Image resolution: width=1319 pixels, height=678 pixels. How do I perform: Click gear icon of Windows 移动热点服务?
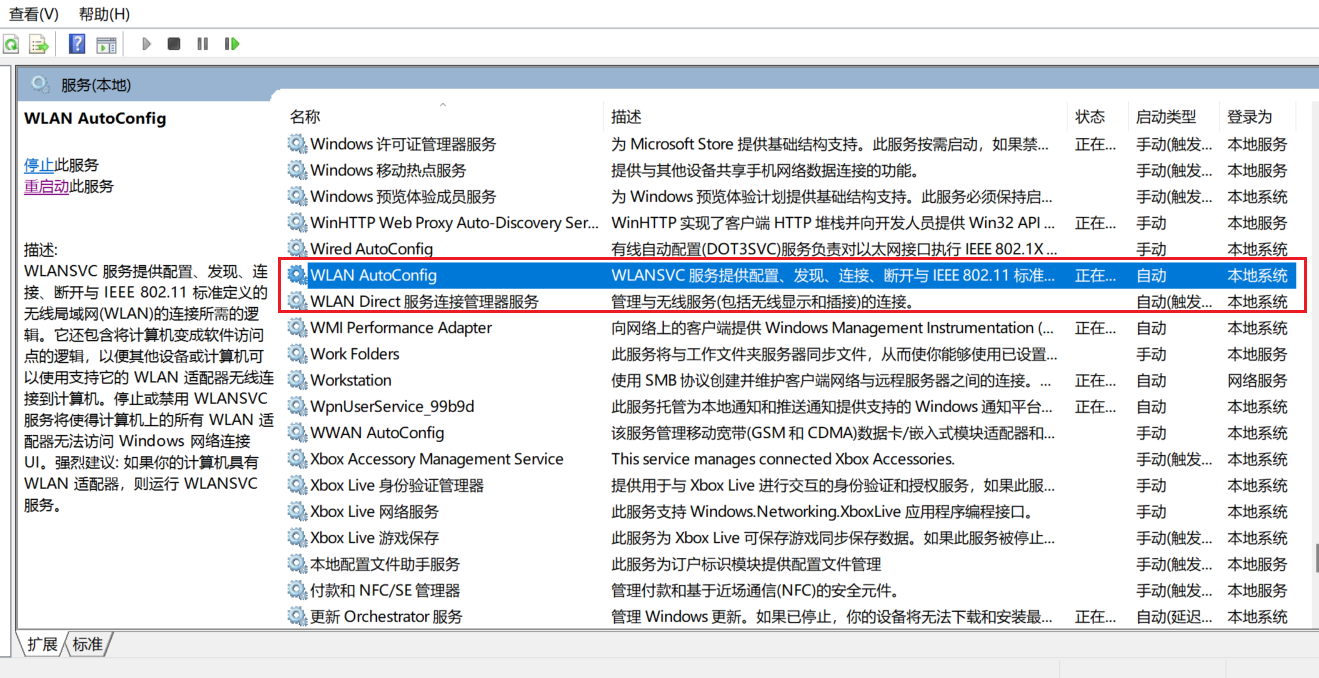coord(297,170)
